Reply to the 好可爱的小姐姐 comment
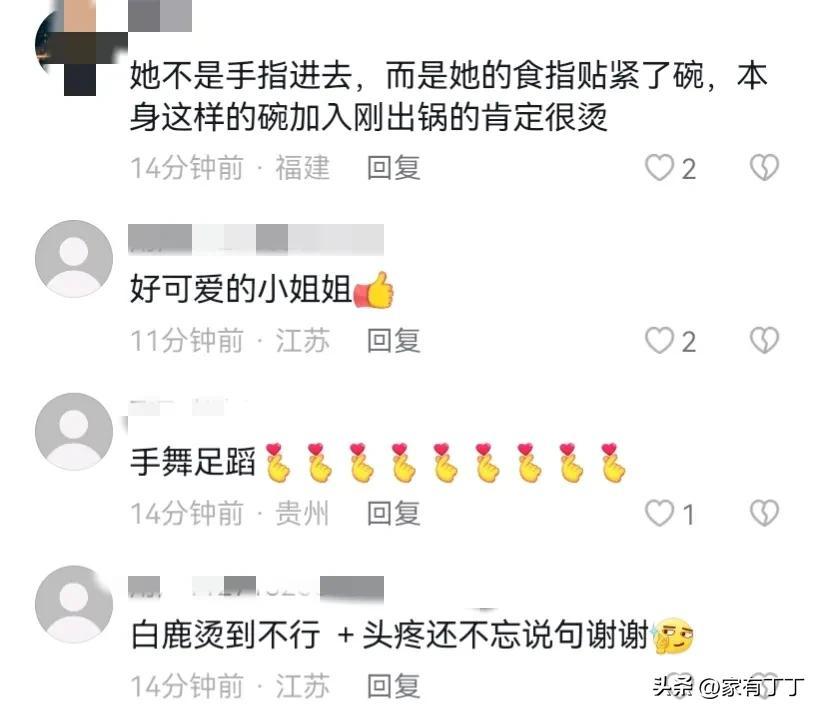This screenshot has width=823, height=716. [394, 341]
